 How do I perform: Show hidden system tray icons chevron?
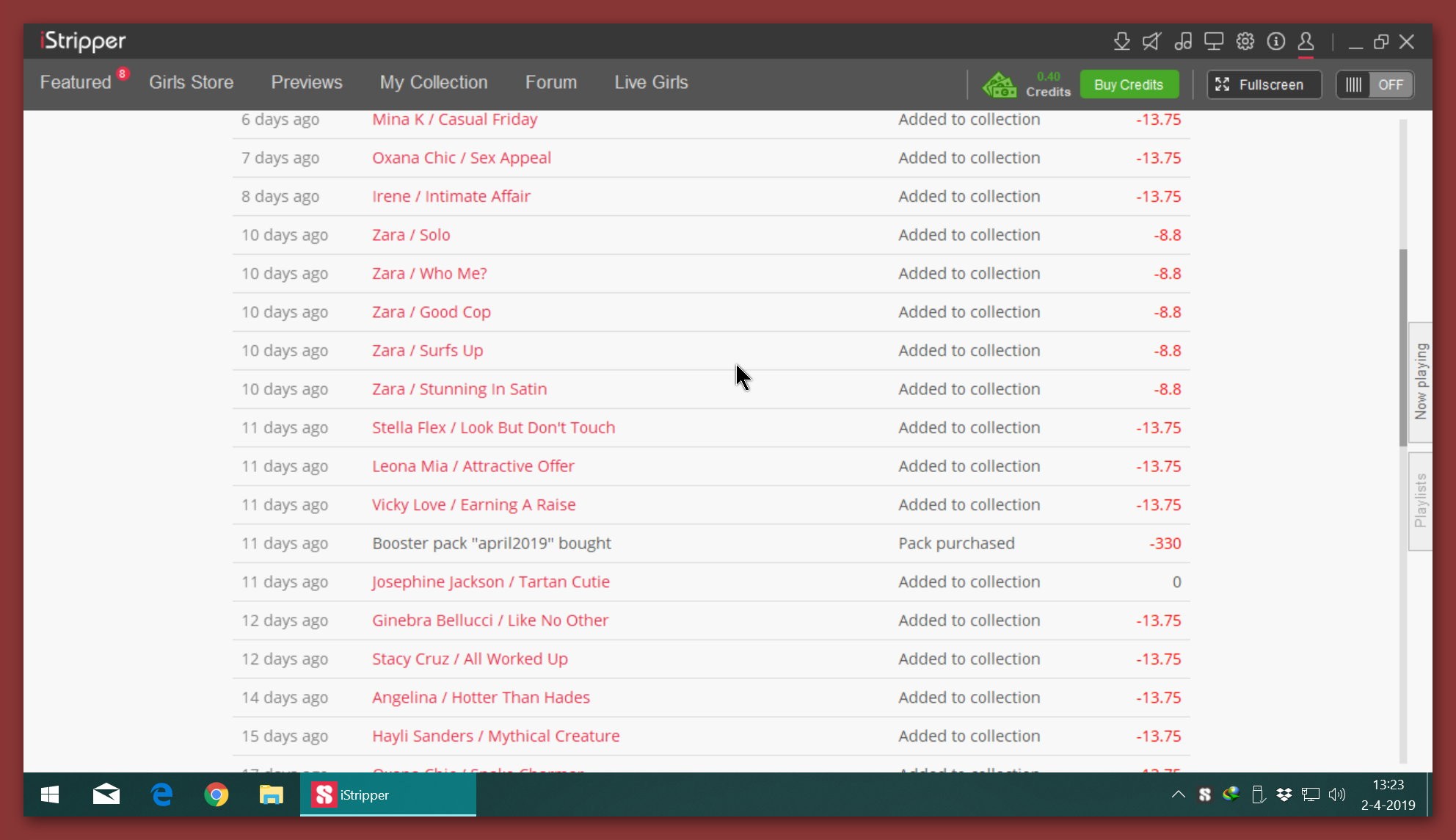click(1178, 794)
